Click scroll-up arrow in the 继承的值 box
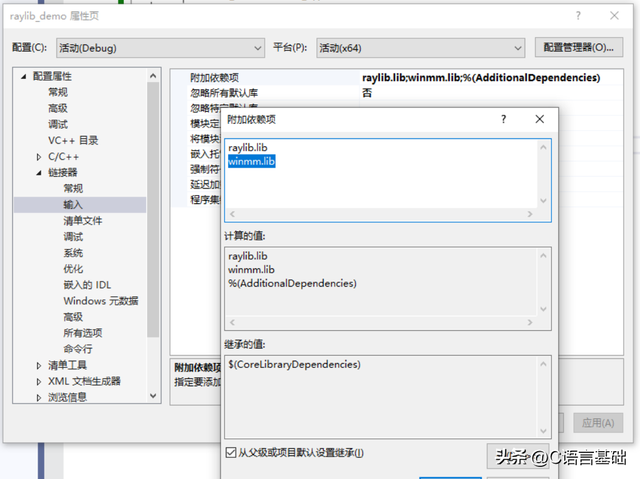This screenshot has width=640, height=479. pos(543,364)
